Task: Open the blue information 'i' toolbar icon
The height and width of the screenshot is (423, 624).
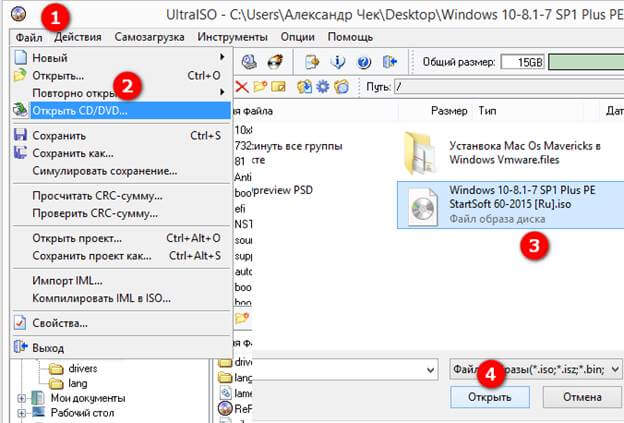Action: click(x=337, y=62)
